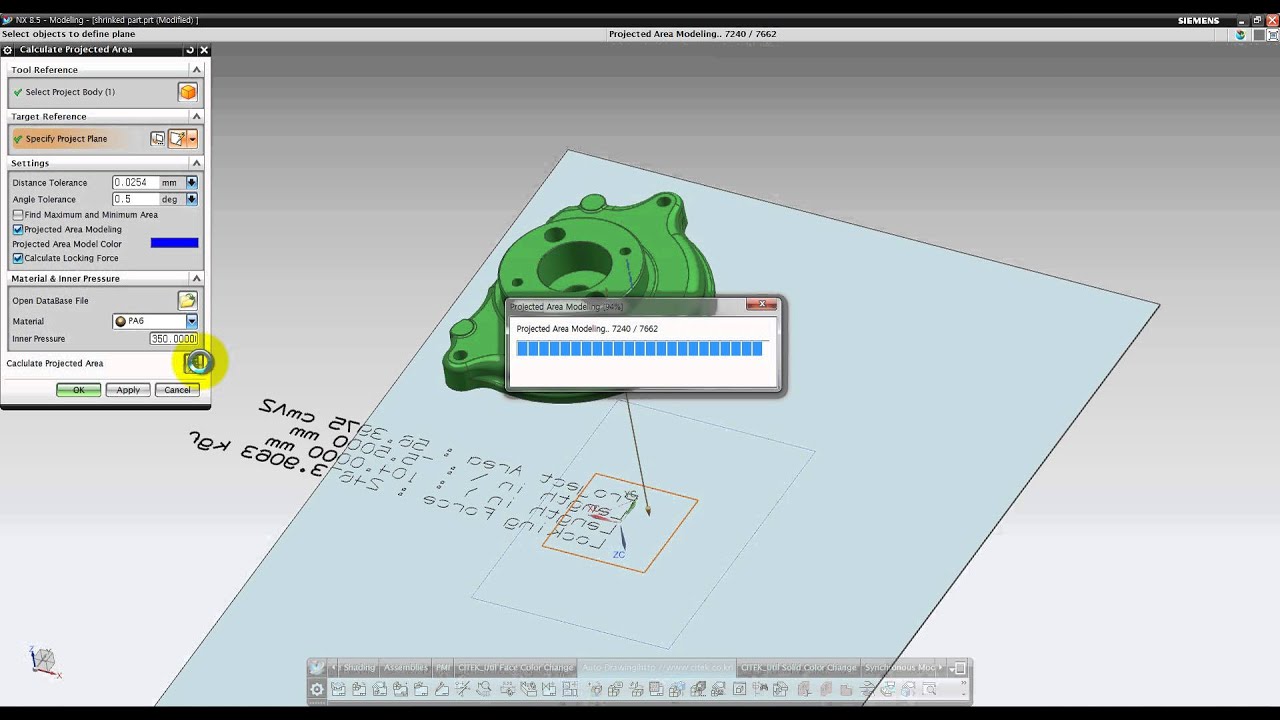Select the Auto-Drawing toolbar tab
1280x720 pixels.
[657, 668]
